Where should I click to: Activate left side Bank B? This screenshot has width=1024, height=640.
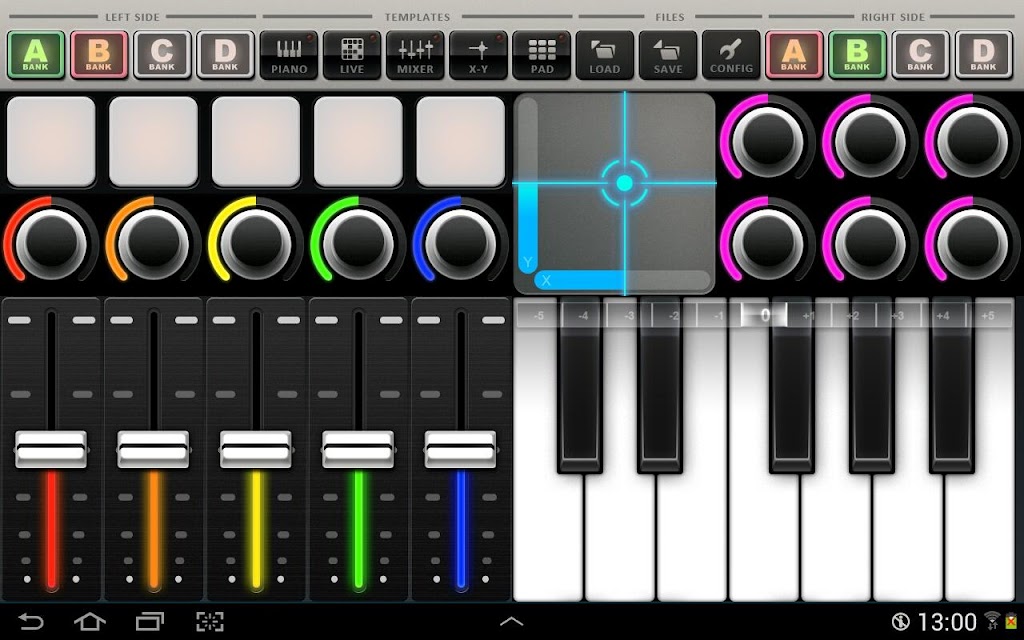pyautogui.click(x=99, y=55)
